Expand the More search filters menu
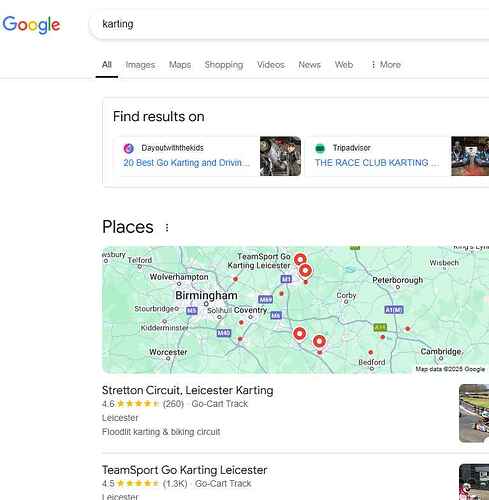 point(386,65)
